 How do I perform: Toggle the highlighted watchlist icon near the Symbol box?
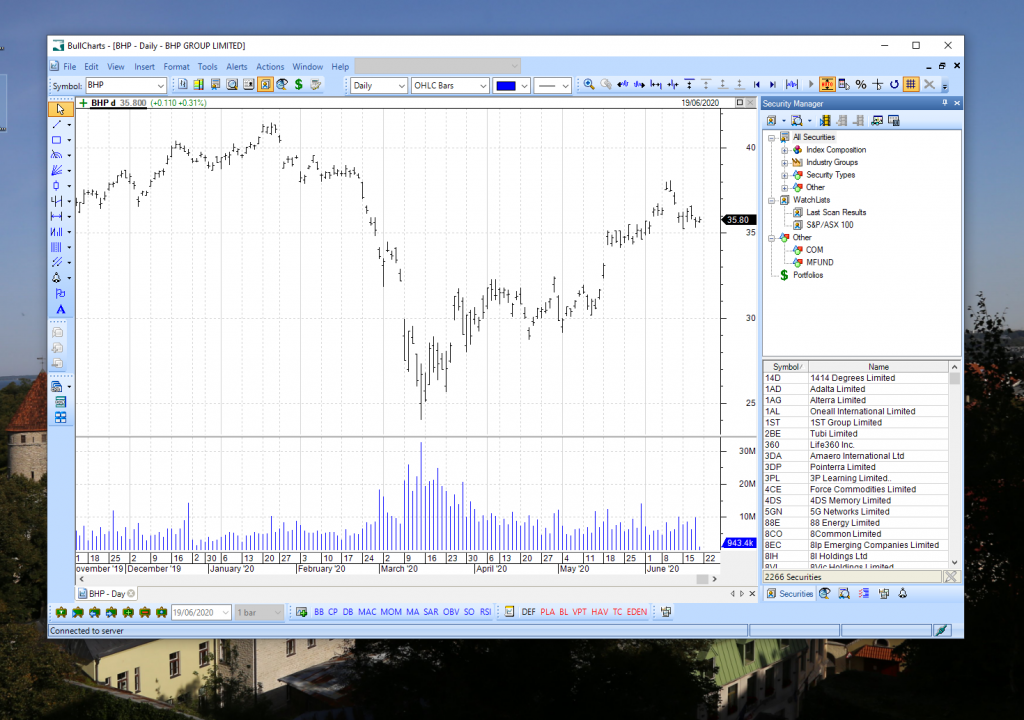[264, 84]
